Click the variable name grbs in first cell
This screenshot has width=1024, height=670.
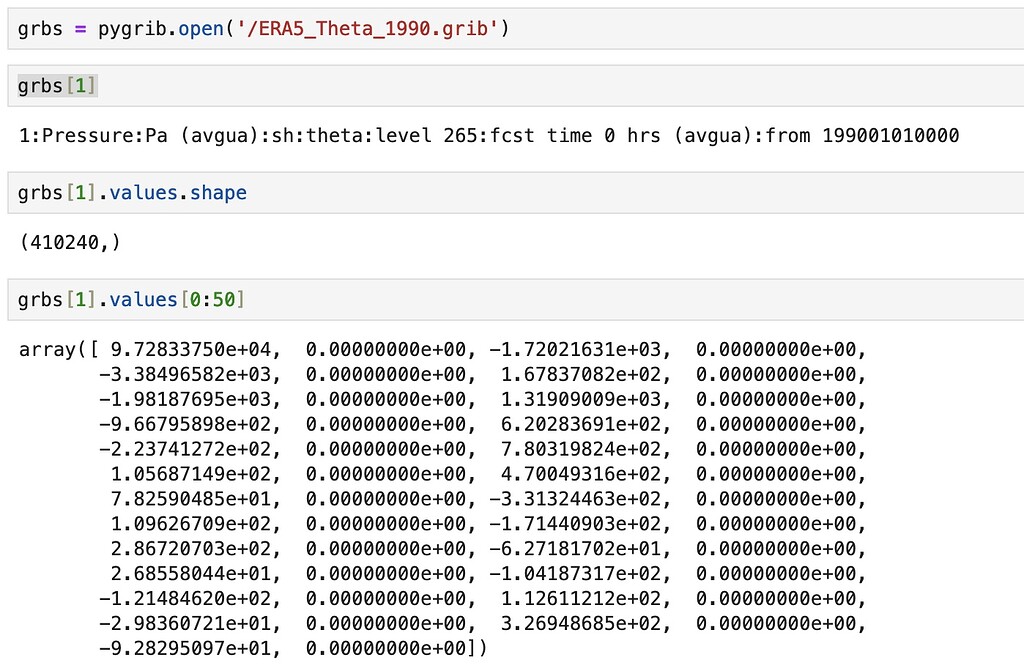[40, 28]
